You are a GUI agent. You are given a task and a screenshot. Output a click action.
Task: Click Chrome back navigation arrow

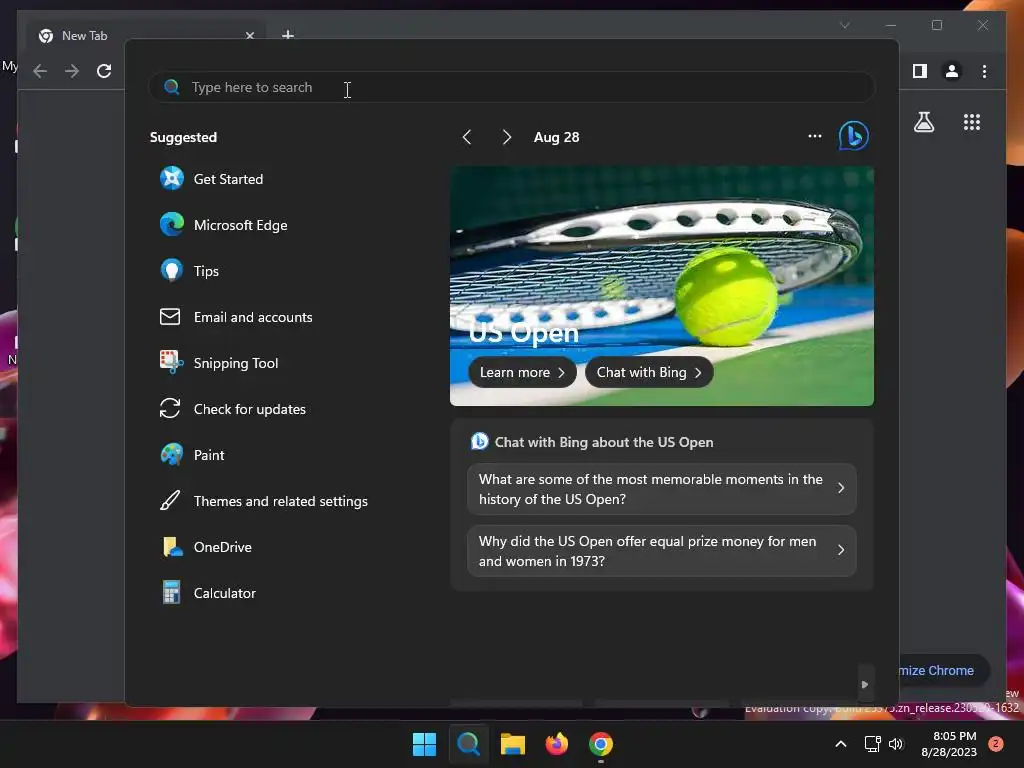(x=40, y=71)
